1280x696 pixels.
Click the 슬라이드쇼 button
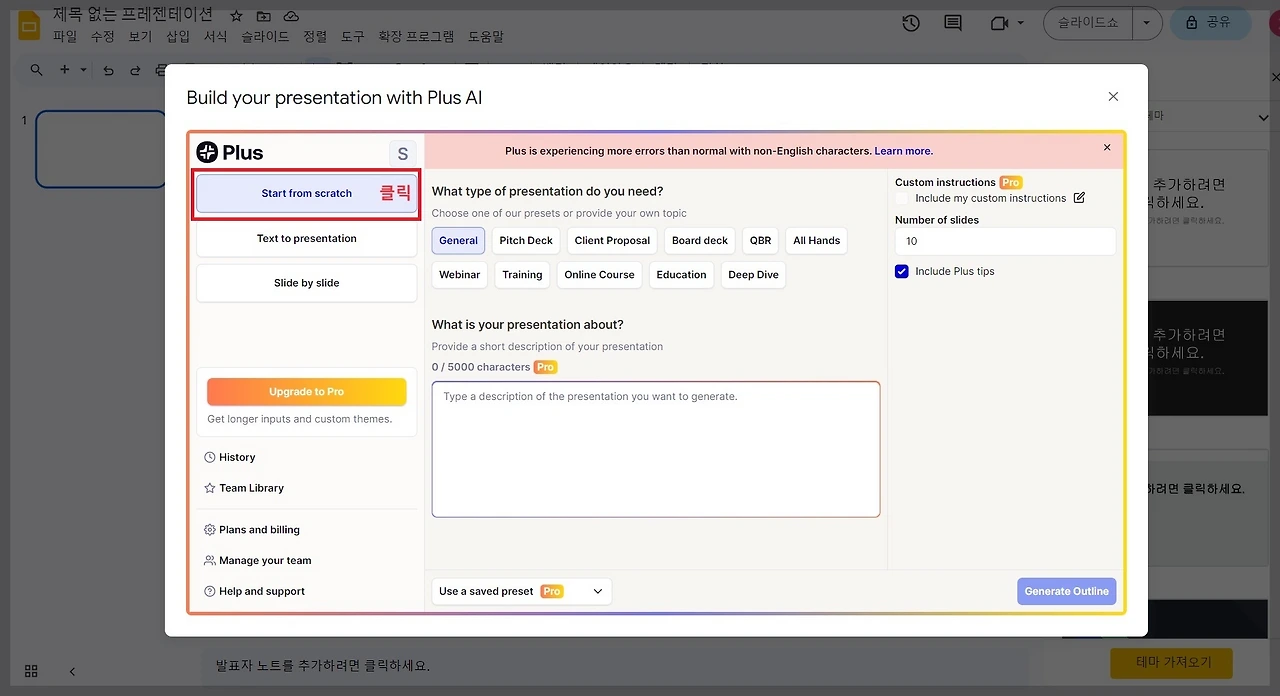1088,22
